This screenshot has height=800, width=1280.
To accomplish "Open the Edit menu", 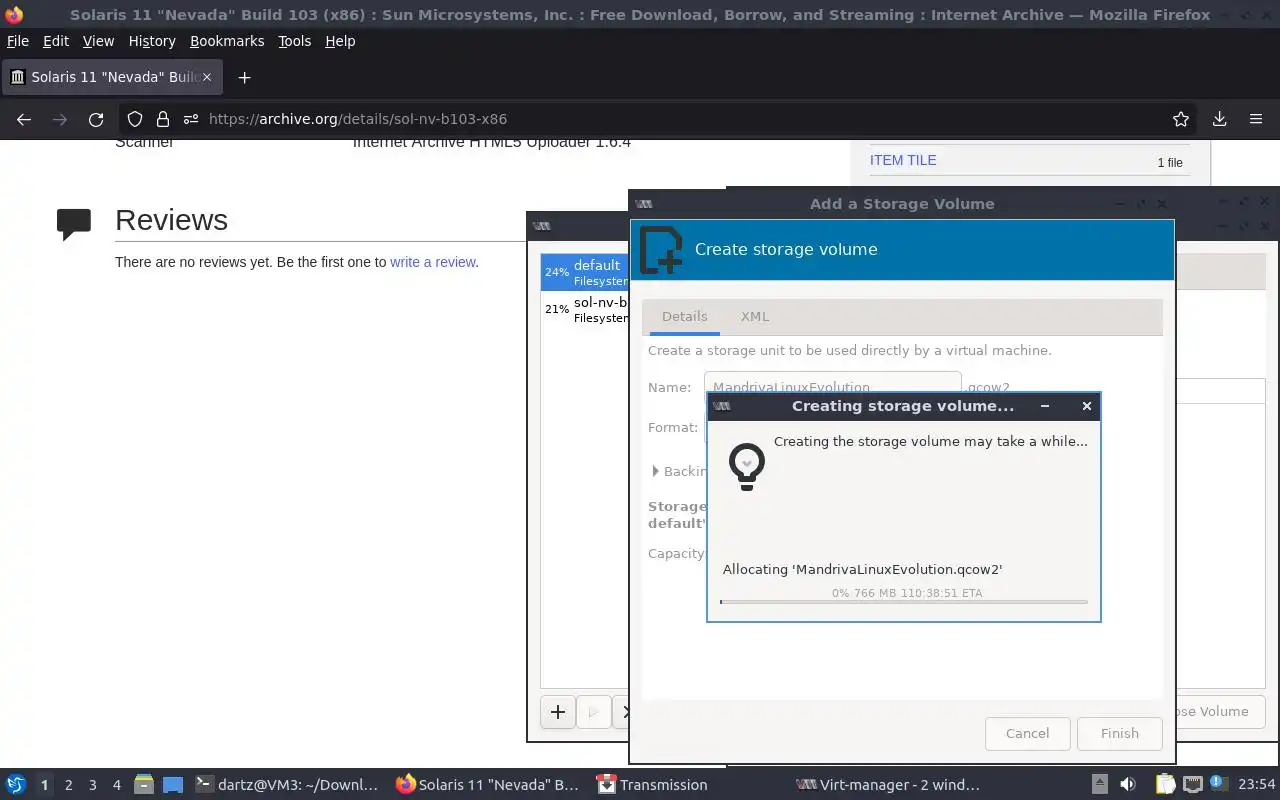I will [56, 41].
